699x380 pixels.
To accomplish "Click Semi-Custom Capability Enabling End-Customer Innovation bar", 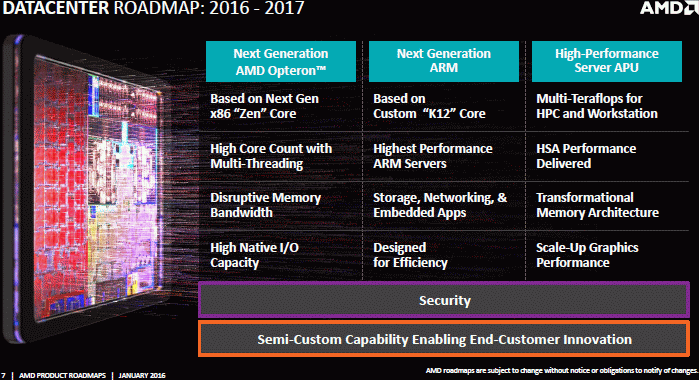I will click(444, 339).
